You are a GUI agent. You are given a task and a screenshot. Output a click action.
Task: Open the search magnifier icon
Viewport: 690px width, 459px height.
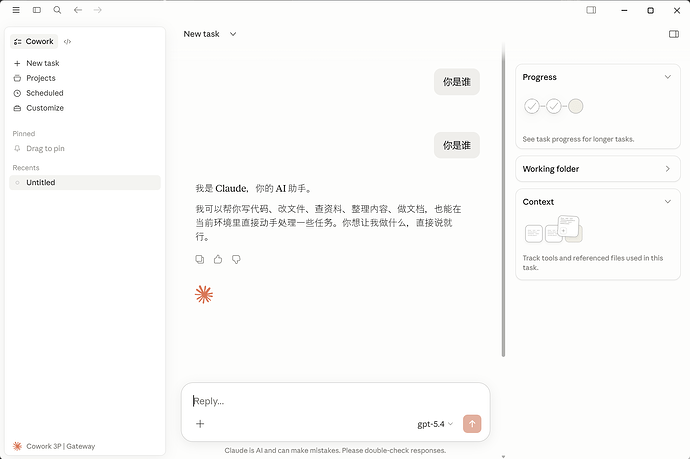click(57, 10)
